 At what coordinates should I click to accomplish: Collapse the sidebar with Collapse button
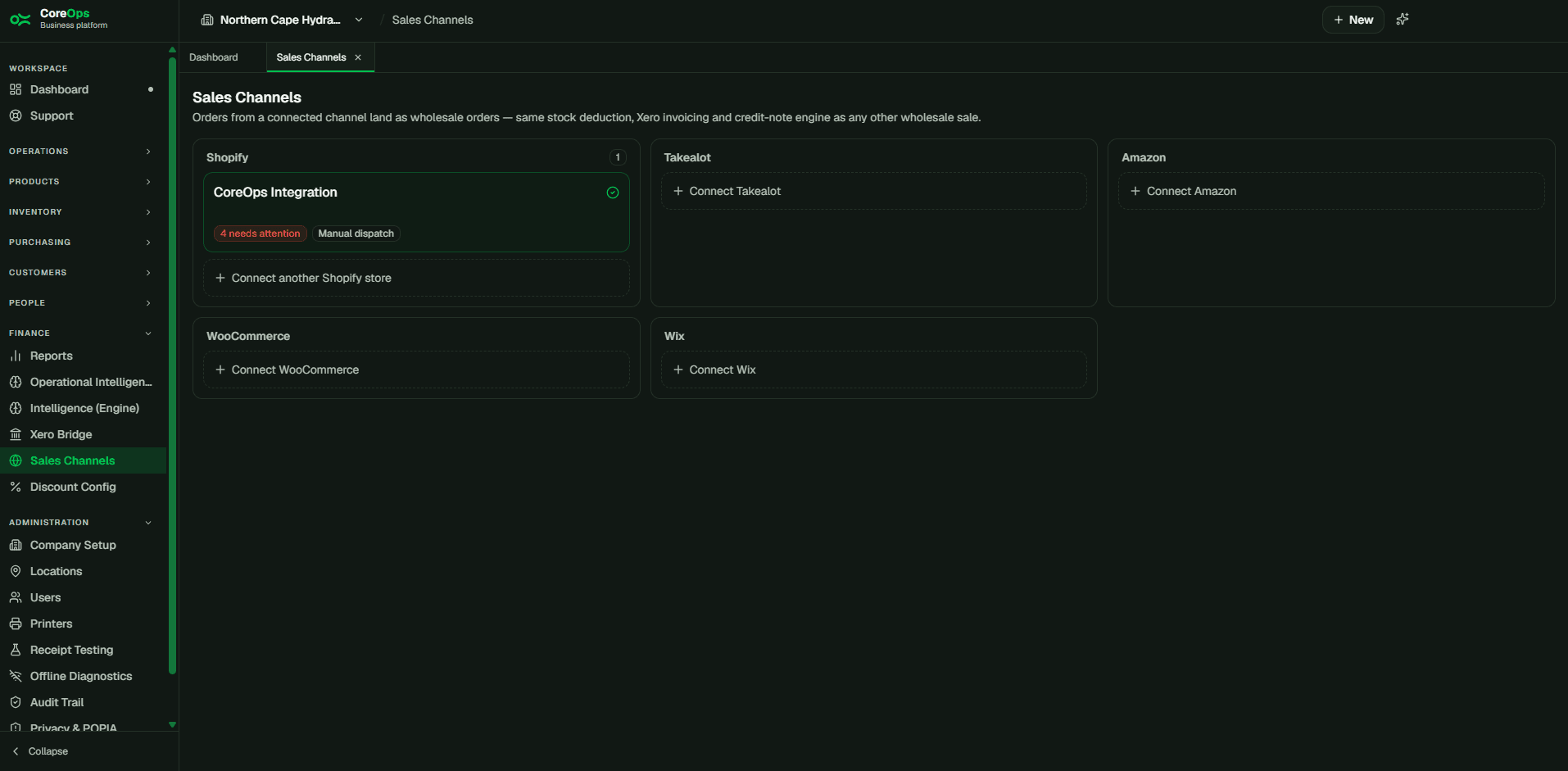41,751
